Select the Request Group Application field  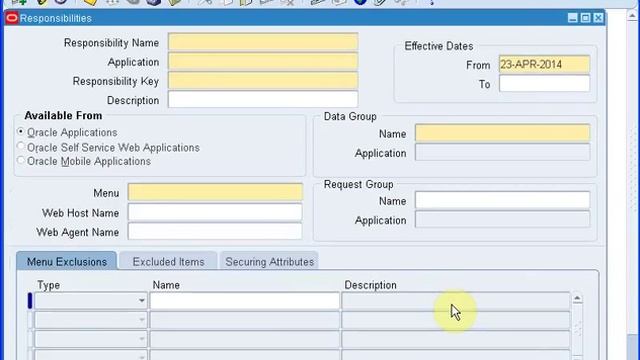[502, 220]
